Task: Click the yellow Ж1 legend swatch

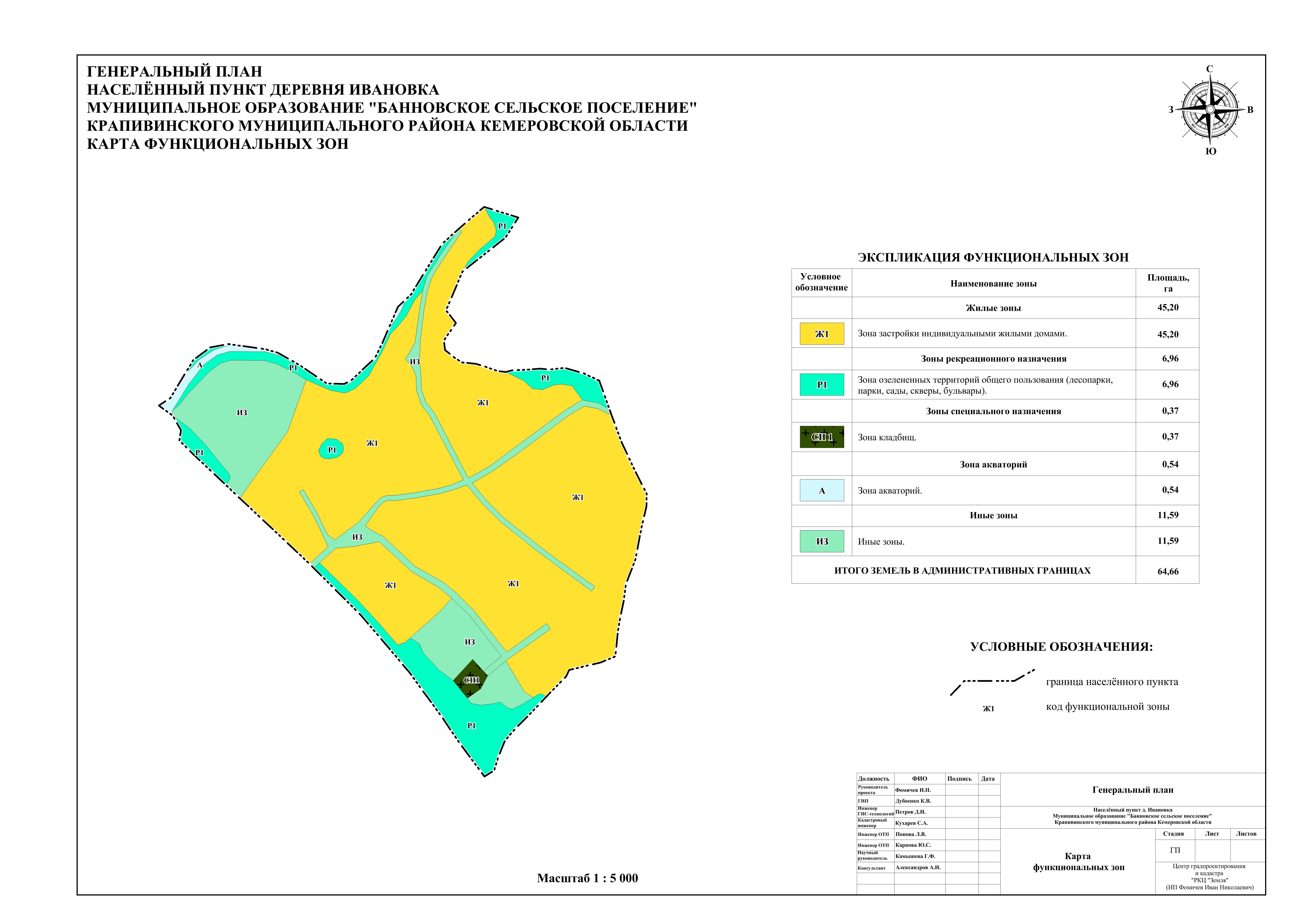Action: [822, 334]
